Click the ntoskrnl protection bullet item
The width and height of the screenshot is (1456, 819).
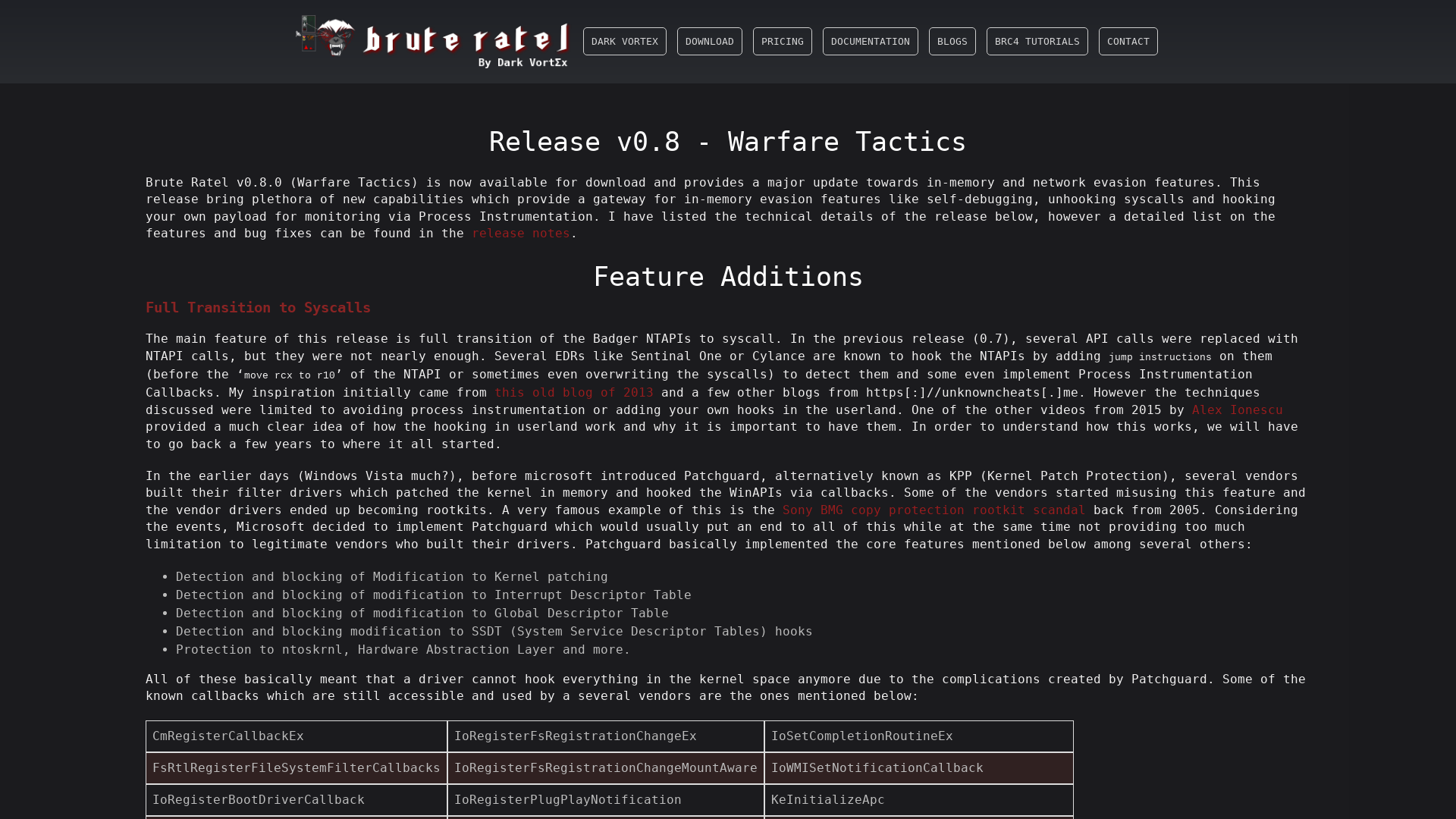pyautogui.click(x=403, y=650)
